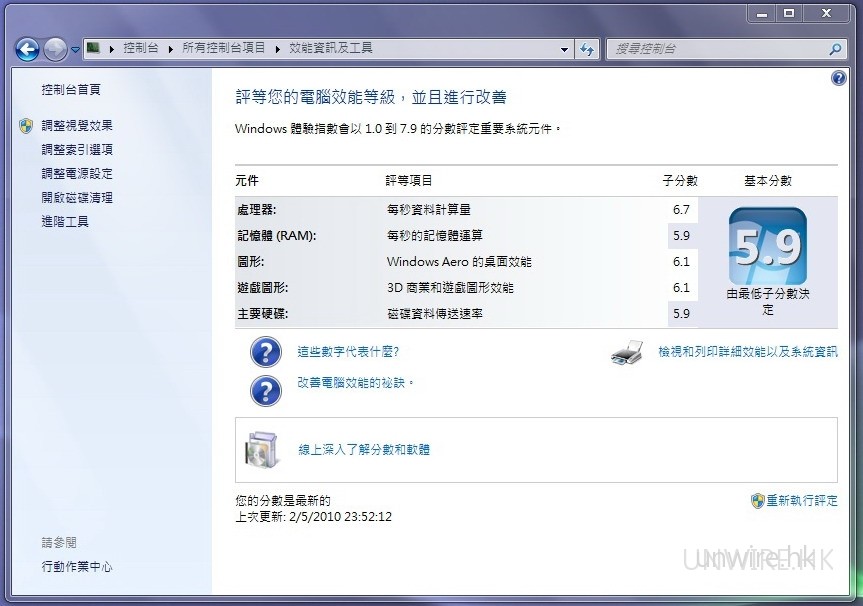Click the 遊戲圖形 row label
This screenshot has width=863, height=606.
263,288
